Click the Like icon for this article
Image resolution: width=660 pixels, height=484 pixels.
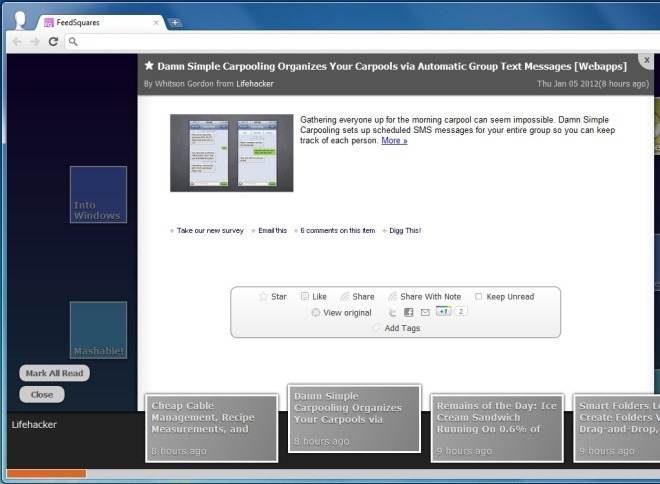305,297
